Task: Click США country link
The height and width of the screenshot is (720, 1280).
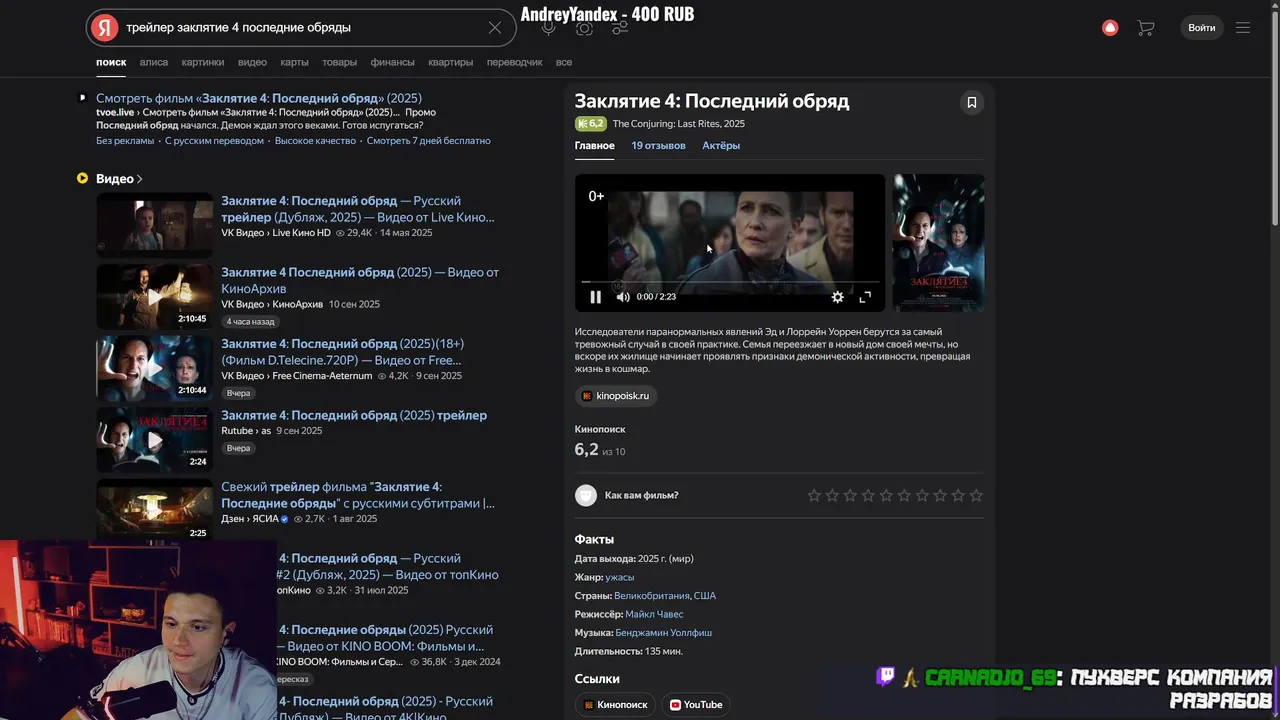Action: pyautogui.click(x=705, y=596)
